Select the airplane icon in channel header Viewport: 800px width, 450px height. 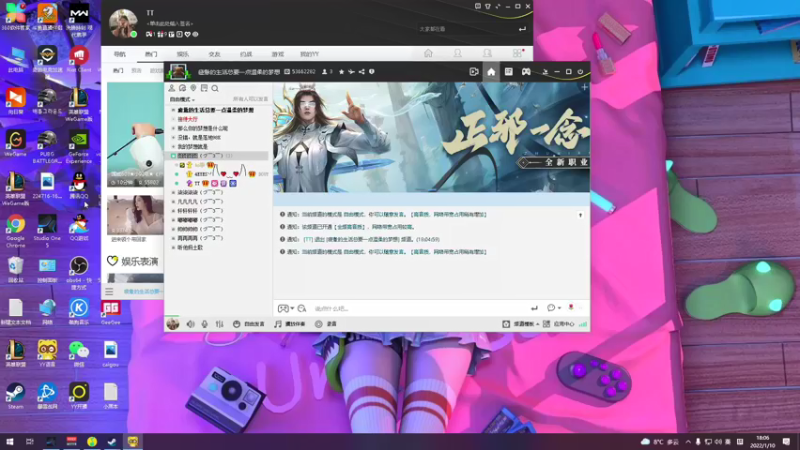351,72
